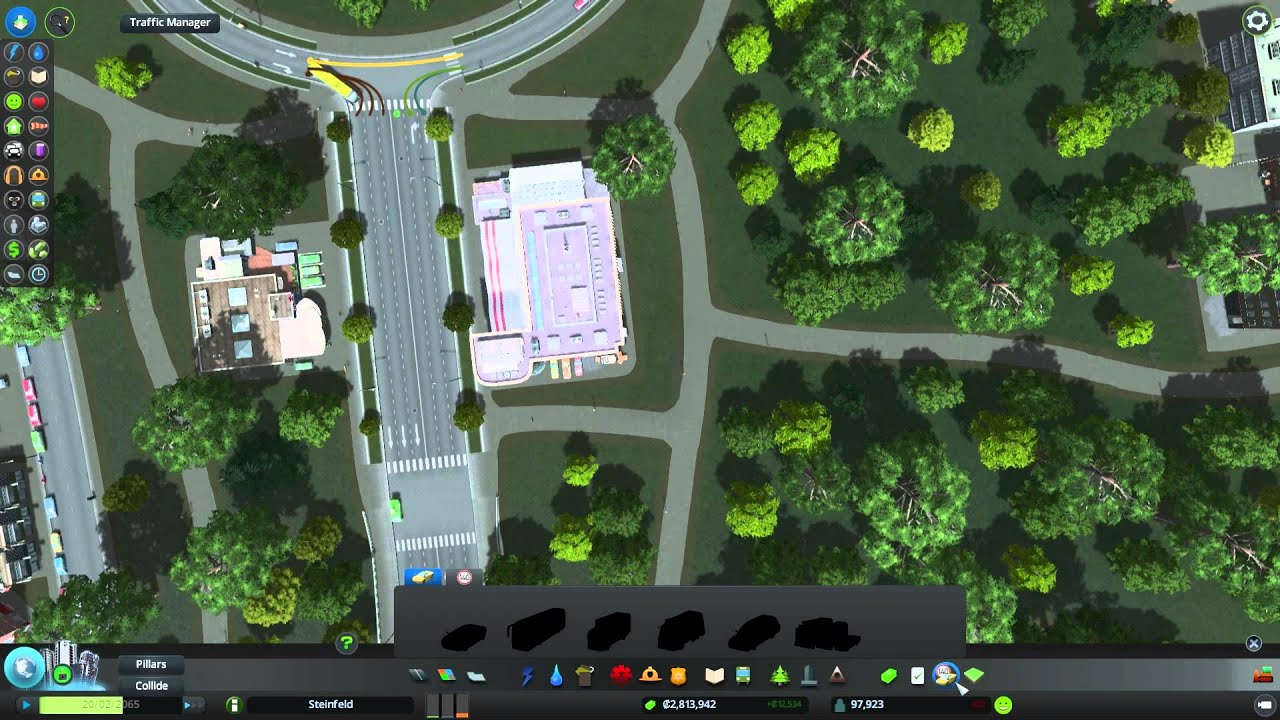Switch to the speed limit 140 tab
This screenshot has width=1280, height=720.
[x=464, y=577]
